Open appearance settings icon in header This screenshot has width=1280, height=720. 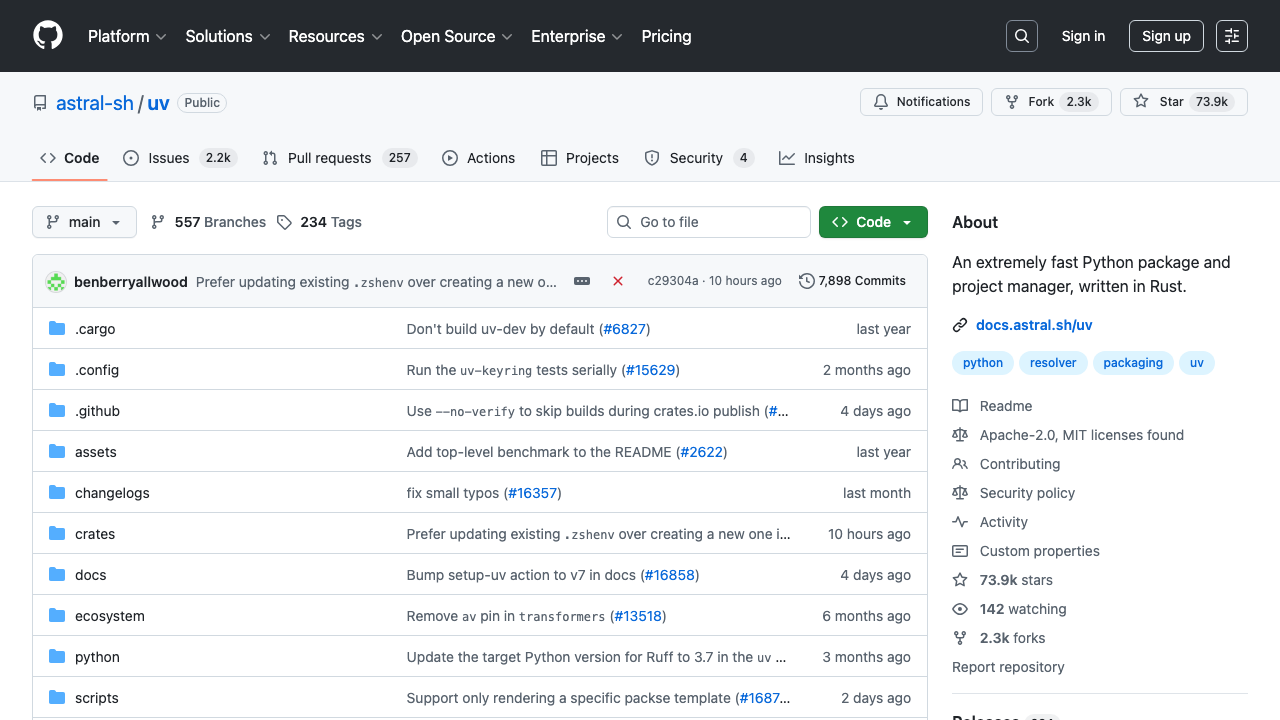[1232, 36]
